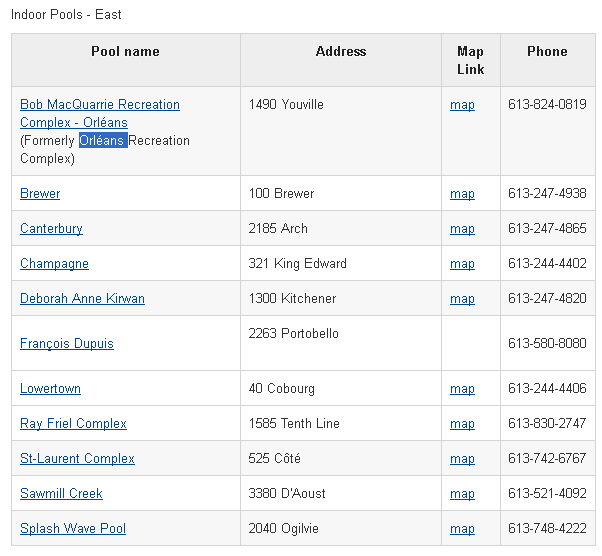602x556 pixels.
Task: Open map link for 1490 Youville
Action: click(x=462, y=105)
